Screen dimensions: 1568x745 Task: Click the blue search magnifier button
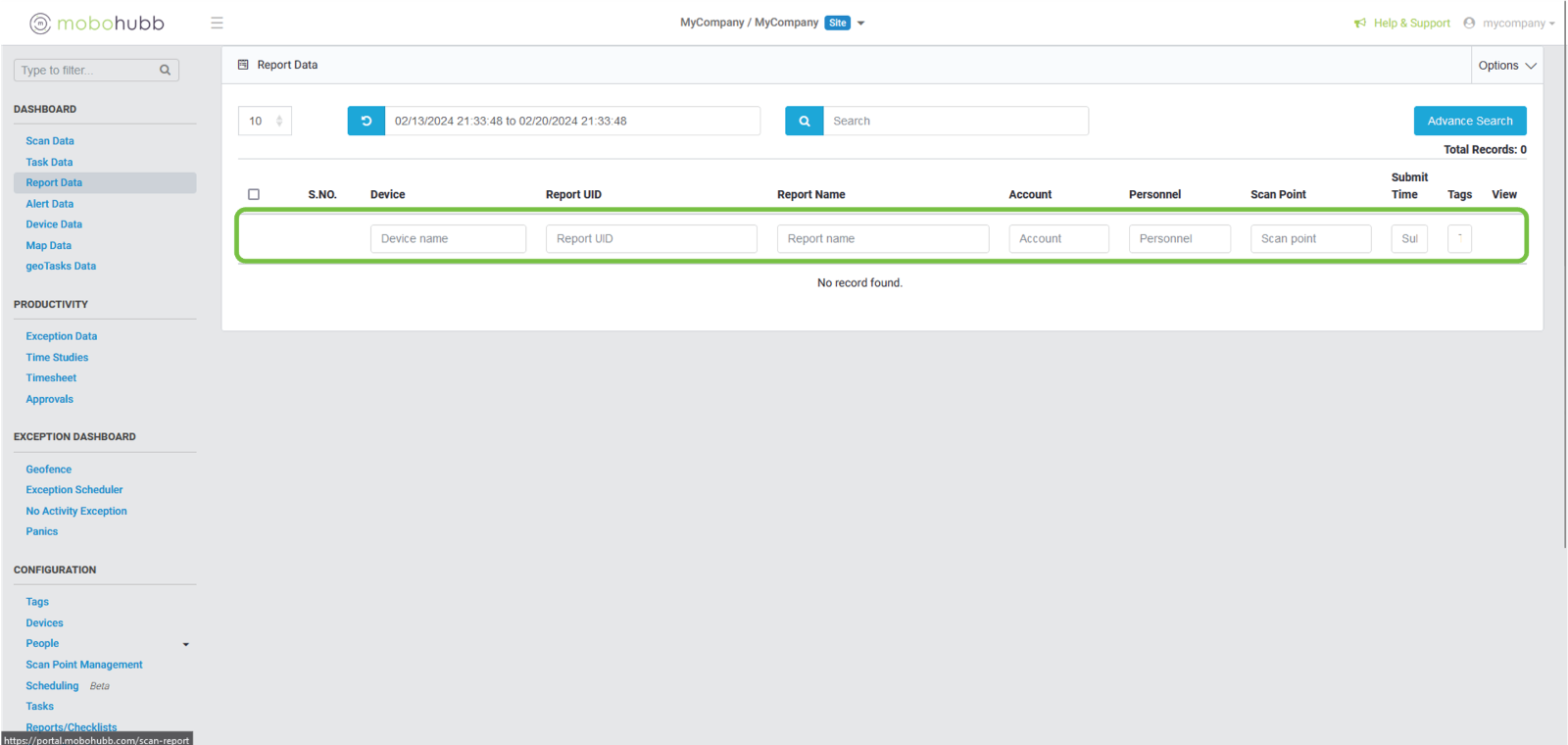[804, 121]
